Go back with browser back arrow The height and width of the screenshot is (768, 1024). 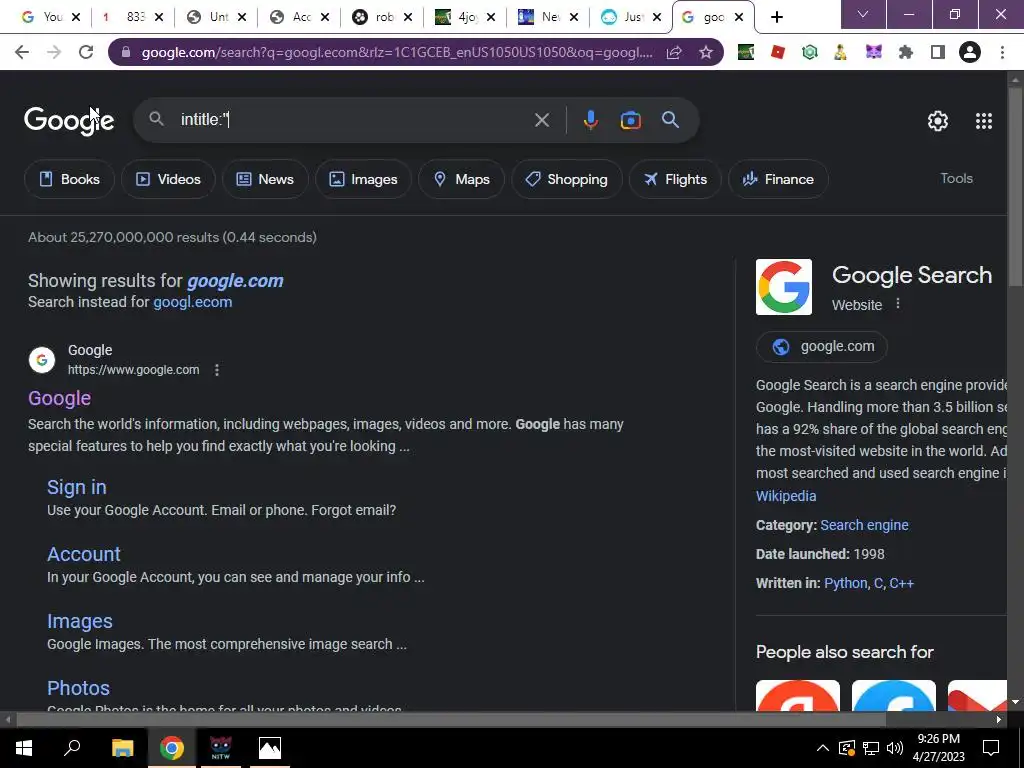point(22,52)
